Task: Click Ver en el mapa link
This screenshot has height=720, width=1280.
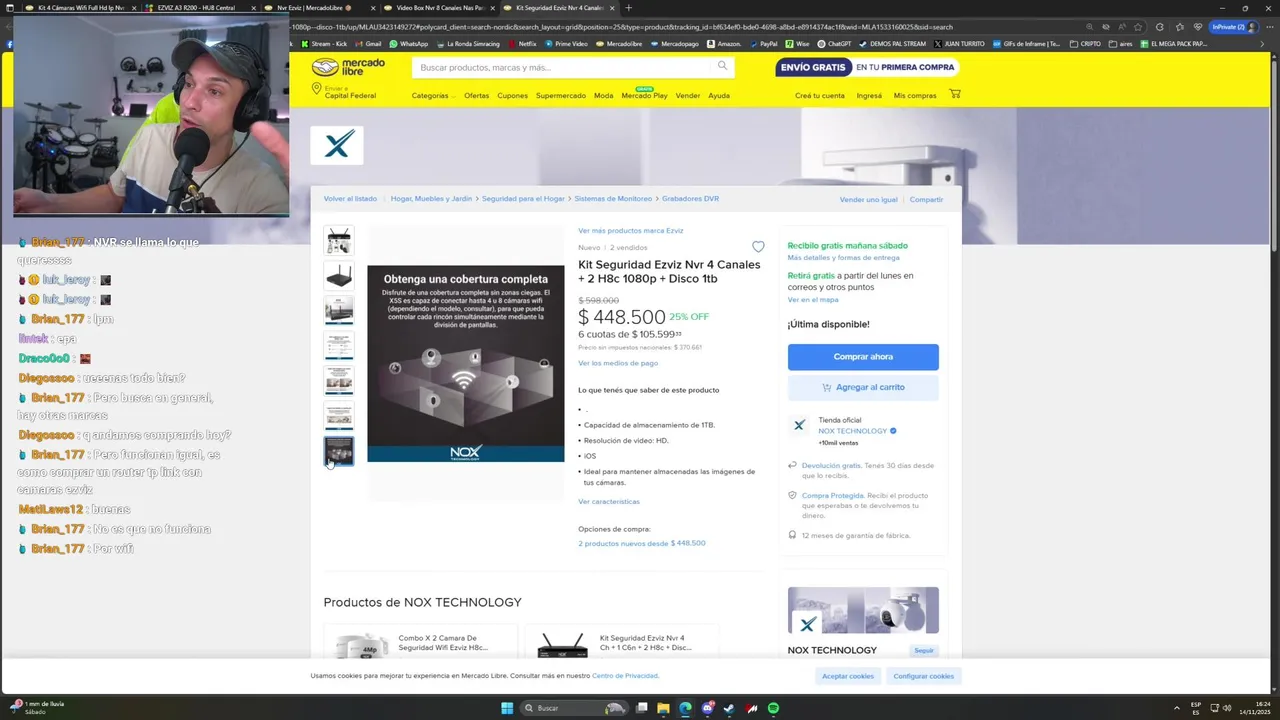Action: [813, 299]
